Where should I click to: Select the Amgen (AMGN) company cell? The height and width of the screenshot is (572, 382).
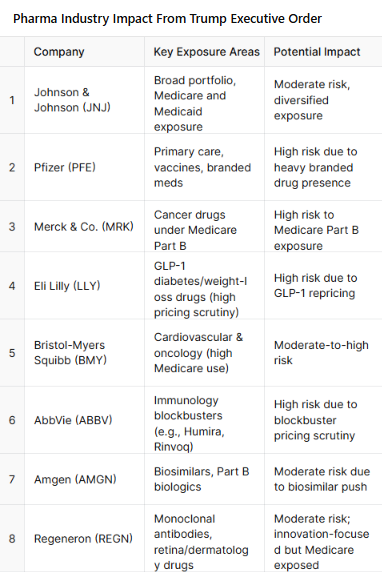(84, 479)
